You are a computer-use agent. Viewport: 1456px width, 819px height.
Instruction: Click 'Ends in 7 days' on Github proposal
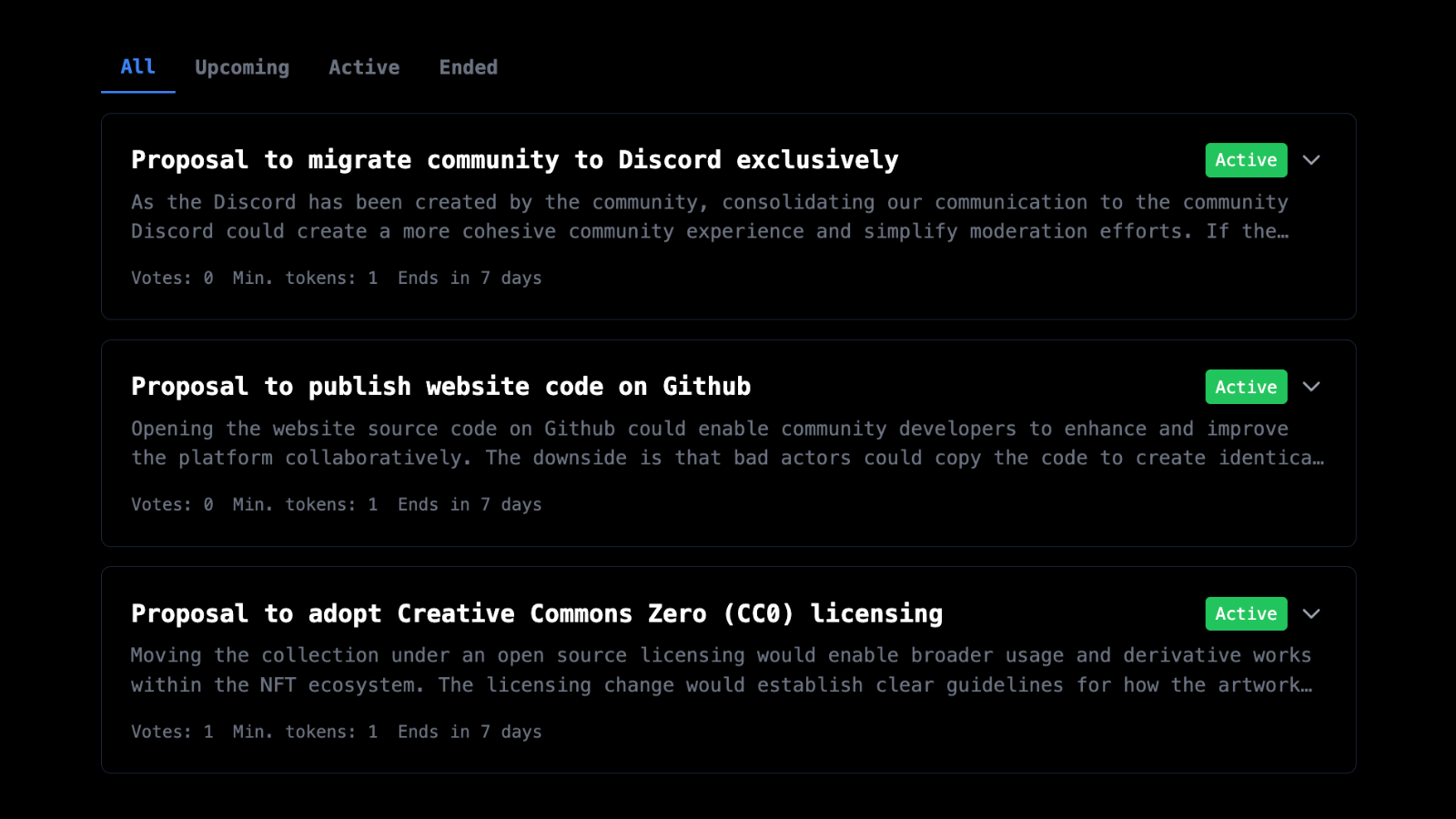470,505
